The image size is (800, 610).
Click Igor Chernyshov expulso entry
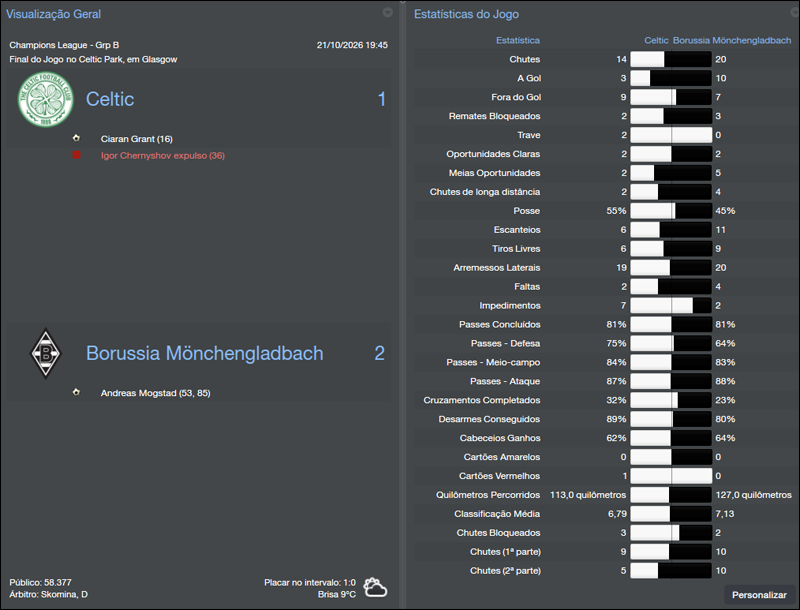point(162,156)
